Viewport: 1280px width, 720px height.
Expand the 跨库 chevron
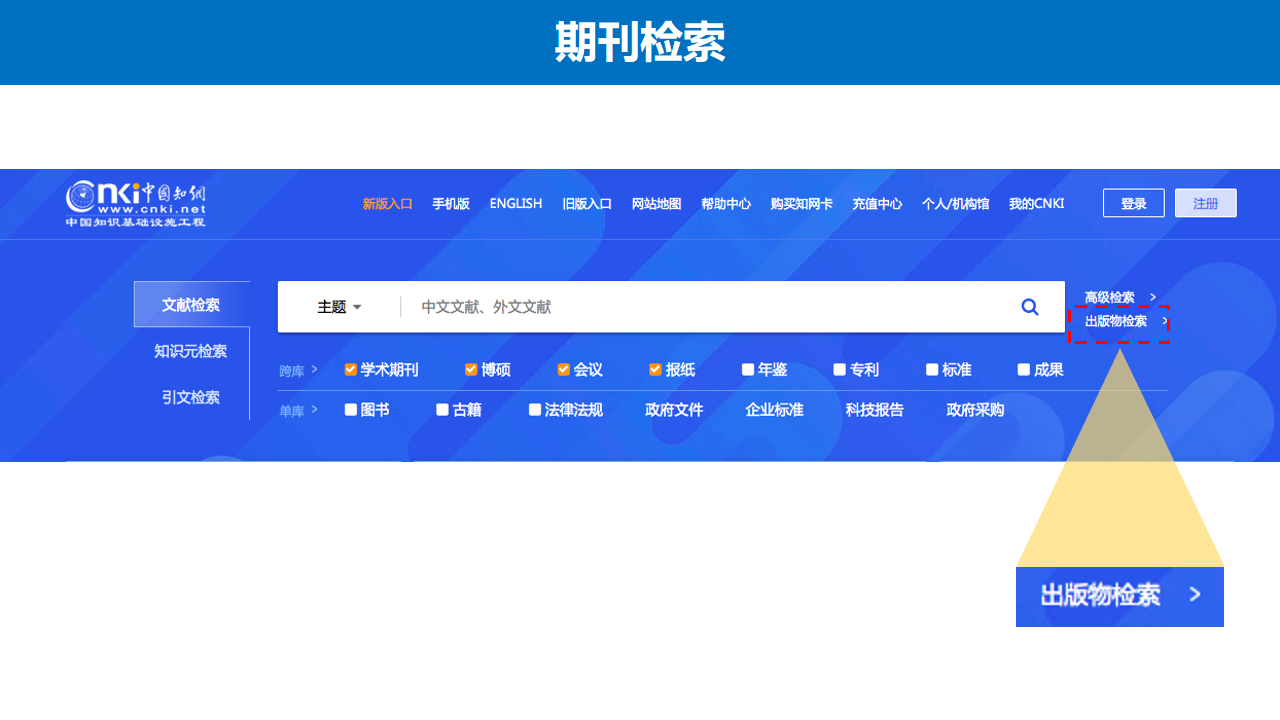coord(314,369)
